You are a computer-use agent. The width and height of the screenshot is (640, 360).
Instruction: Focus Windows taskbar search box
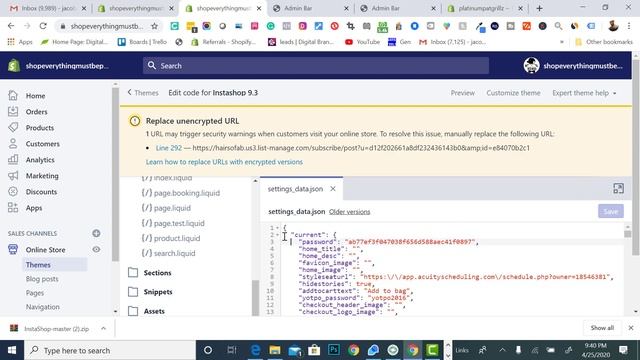pos(110,350)
